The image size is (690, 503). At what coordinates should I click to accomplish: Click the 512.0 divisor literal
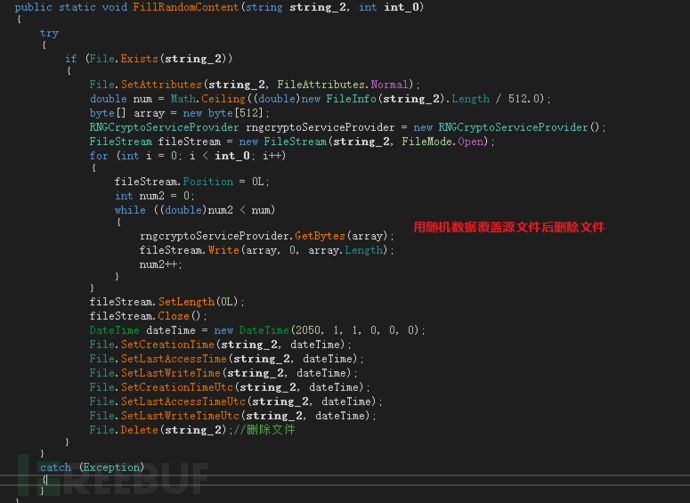click(524, 99)
